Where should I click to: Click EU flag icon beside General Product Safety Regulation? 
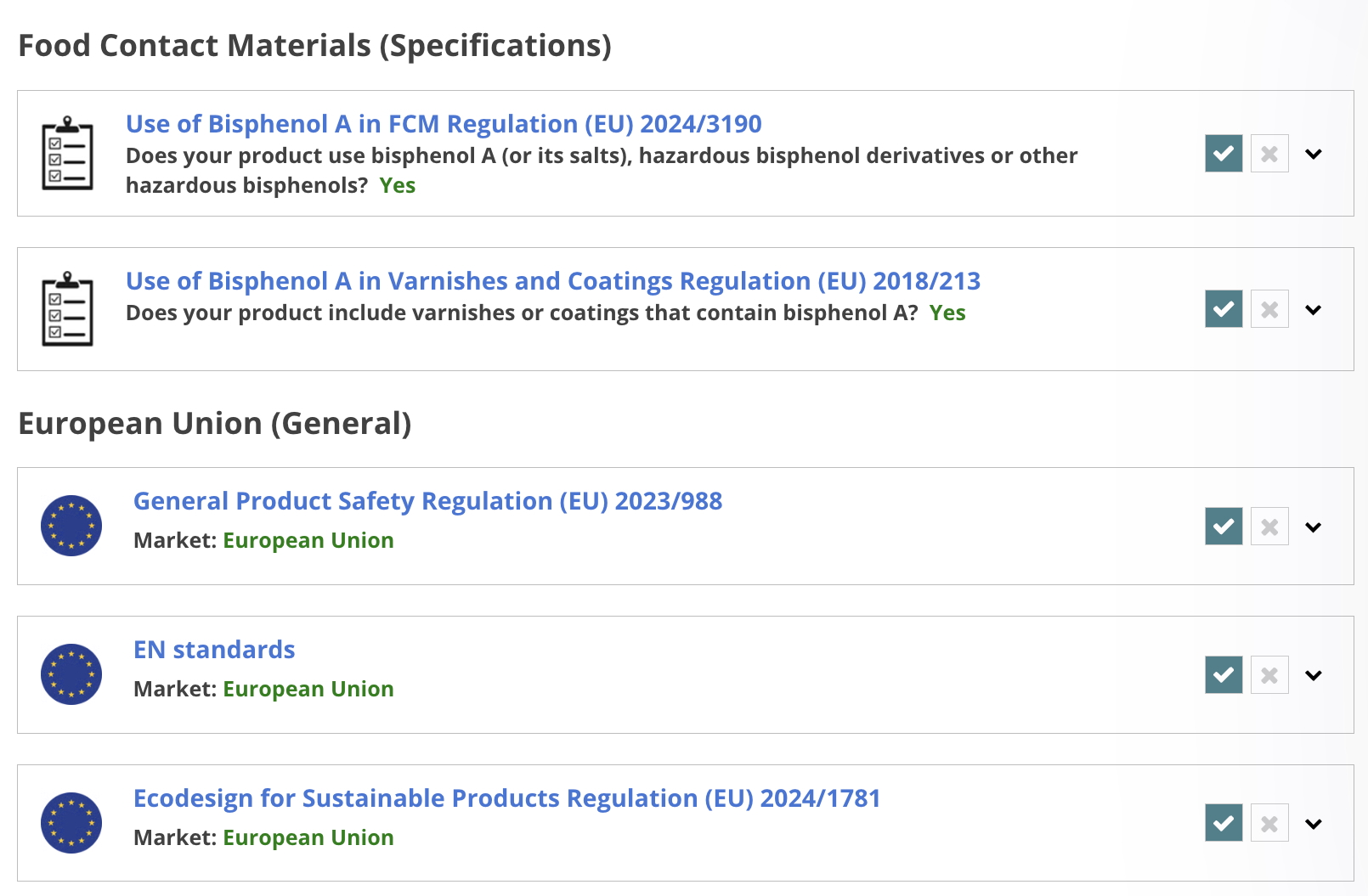[71, 526]
